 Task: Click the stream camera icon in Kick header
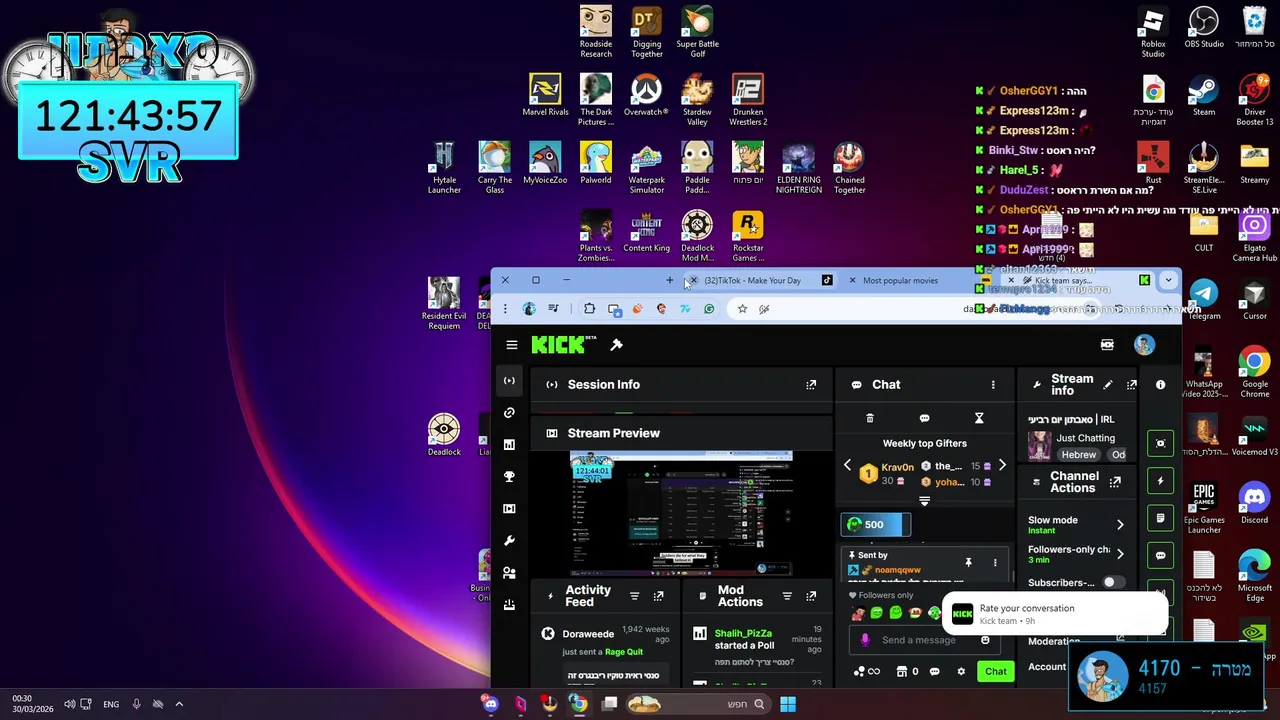(x=1107, y=345)
